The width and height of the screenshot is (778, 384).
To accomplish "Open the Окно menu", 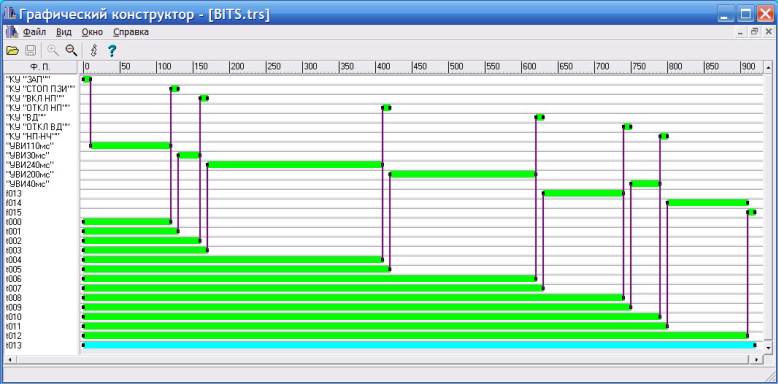I will tap(92, 32).
